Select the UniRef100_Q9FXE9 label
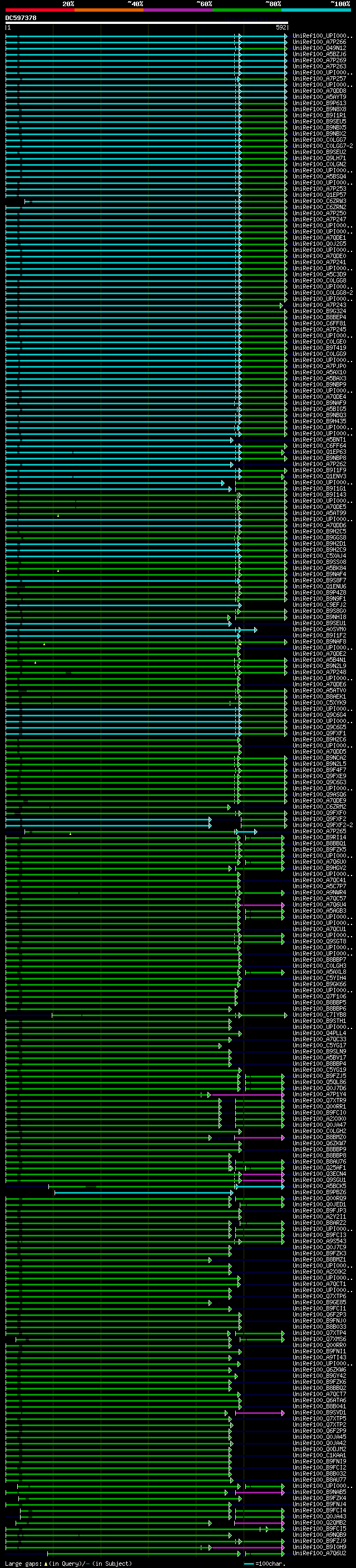Viewport: 356px width, 1568px height. [319, 776]
